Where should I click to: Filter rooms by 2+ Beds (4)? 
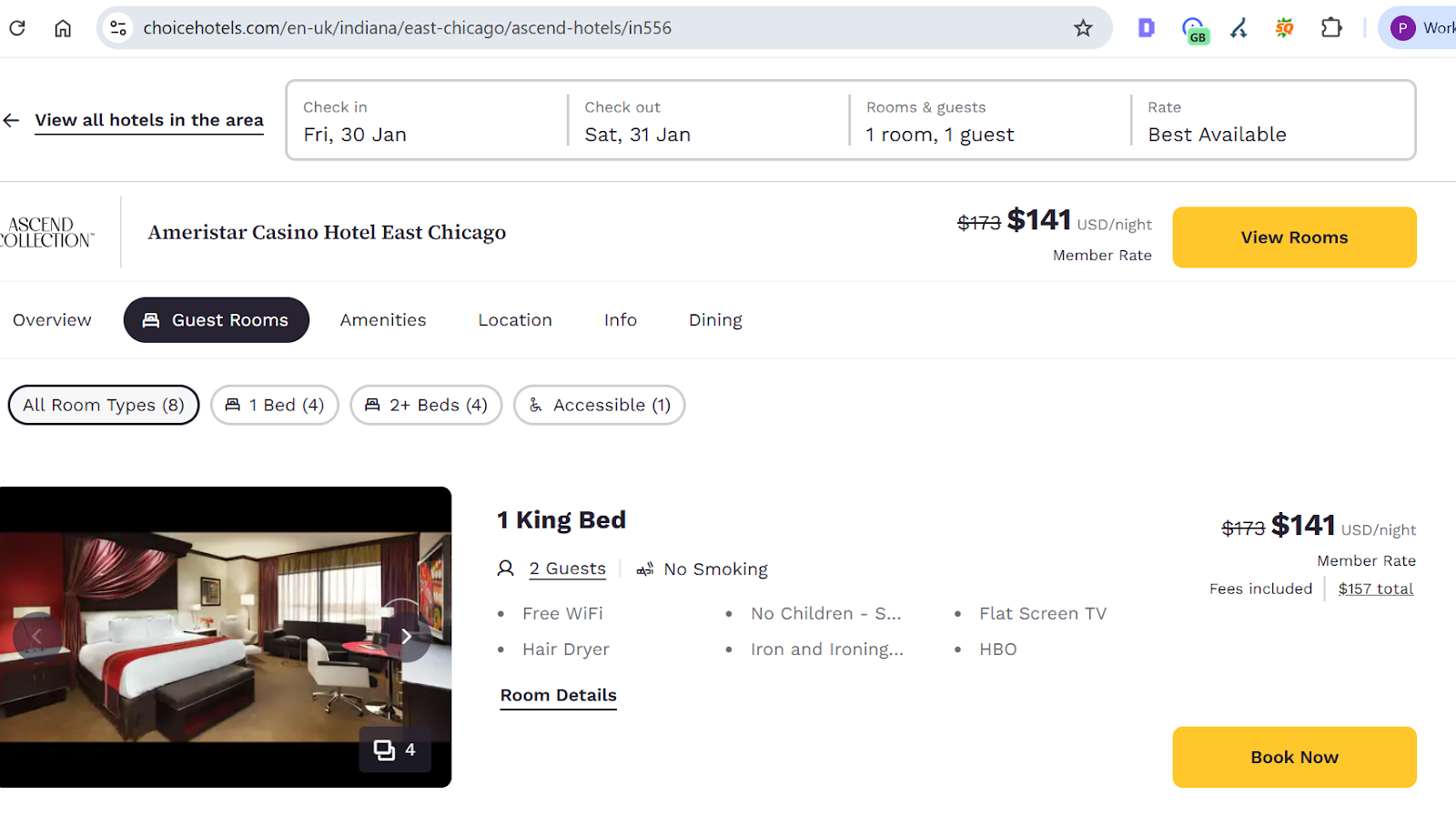[x=426, y=405]
